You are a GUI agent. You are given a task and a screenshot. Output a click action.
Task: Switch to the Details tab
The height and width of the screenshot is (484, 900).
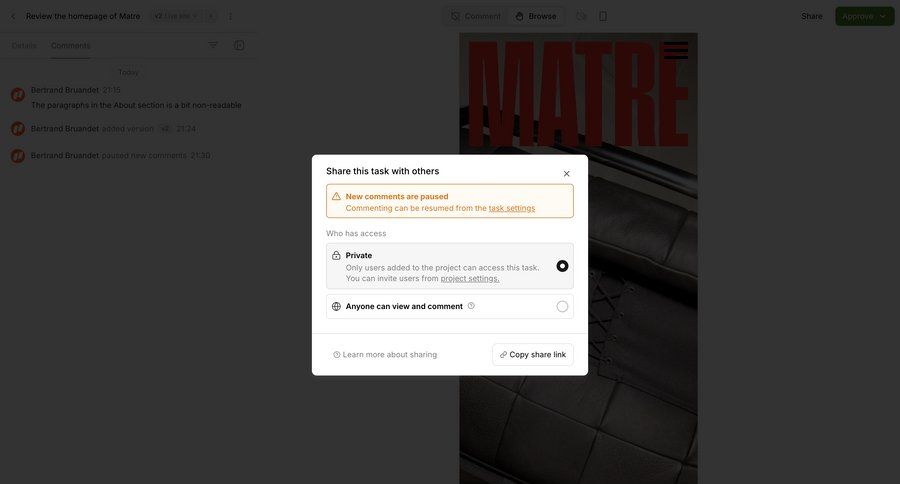click(x=24, y=46)
